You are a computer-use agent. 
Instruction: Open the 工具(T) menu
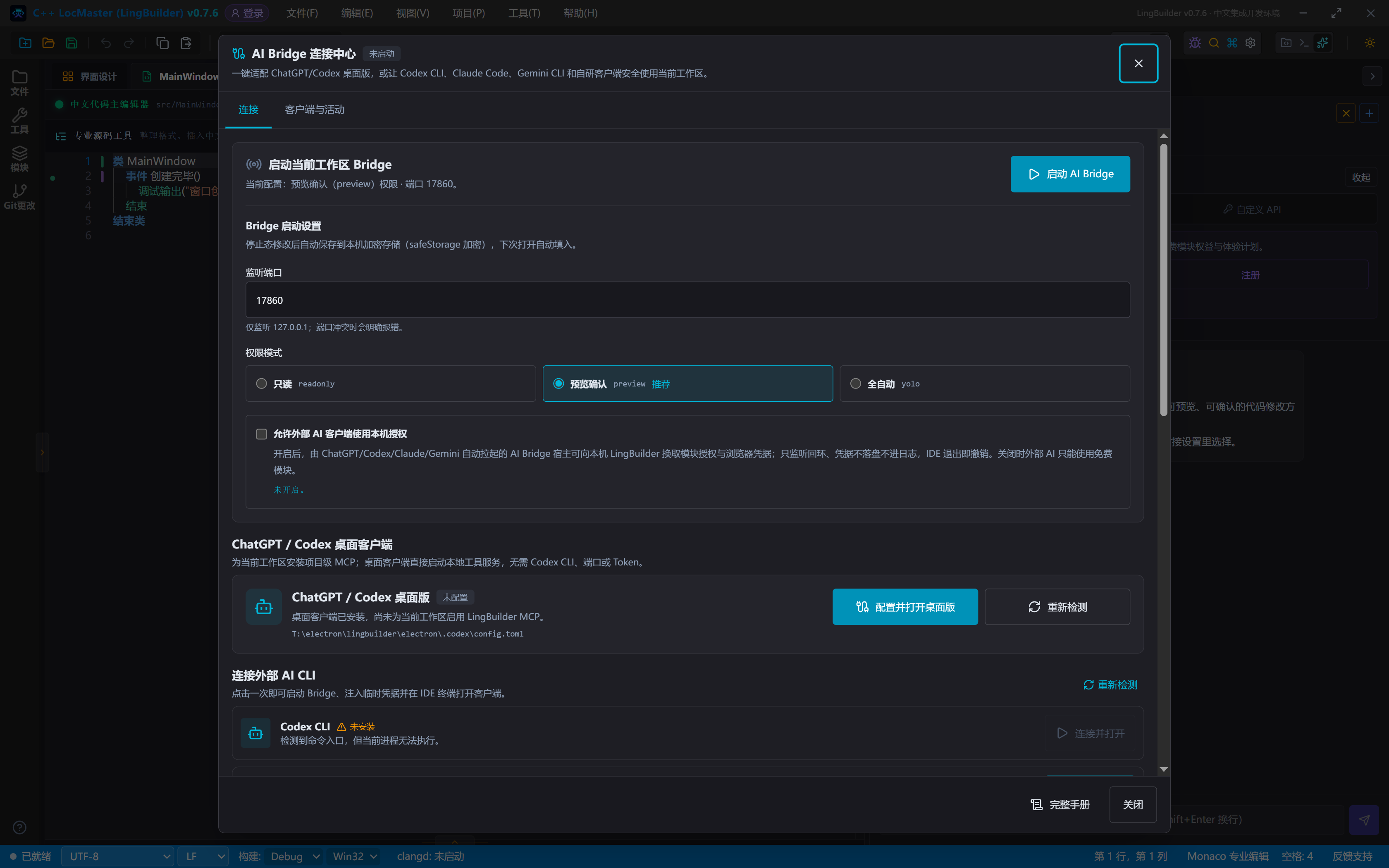[x=524, y=13]
